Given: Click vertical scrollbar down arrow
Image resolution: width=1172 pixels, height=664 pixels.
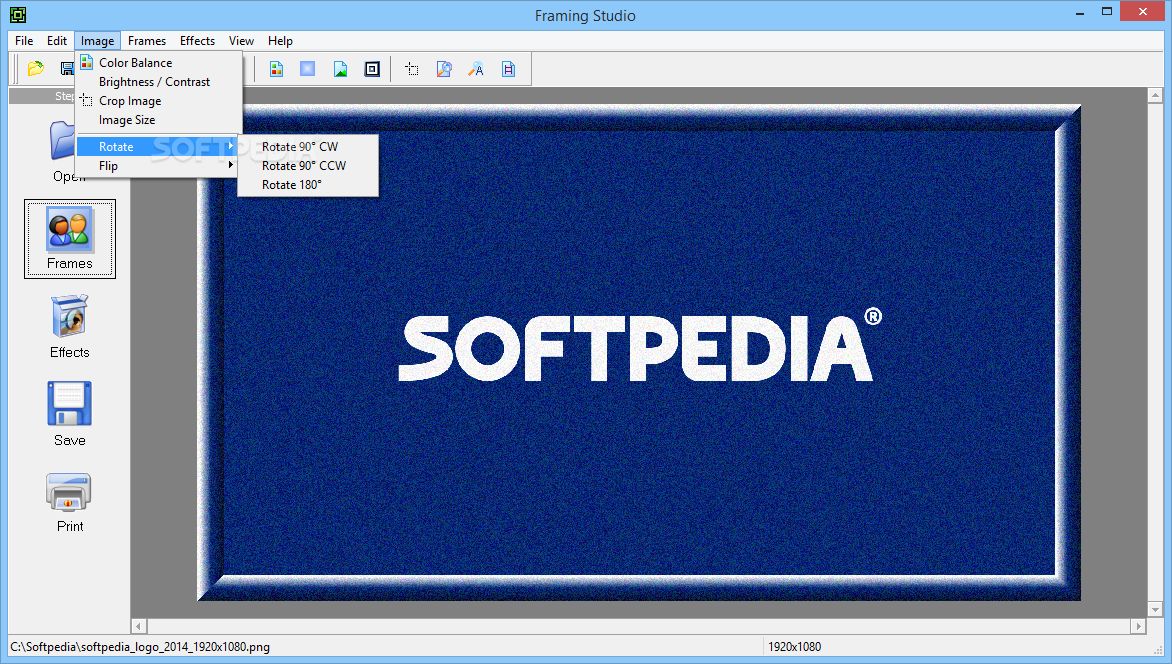Looking at the screenshot, I should click(1155, 610).
